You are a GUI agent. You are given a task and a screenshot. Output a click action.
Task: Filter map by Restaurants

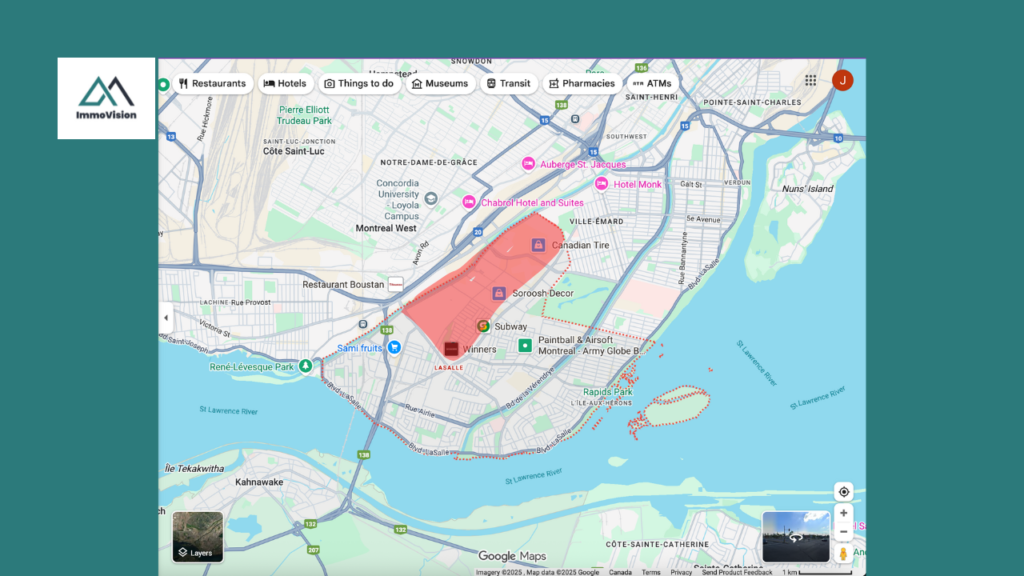point(211,84)
